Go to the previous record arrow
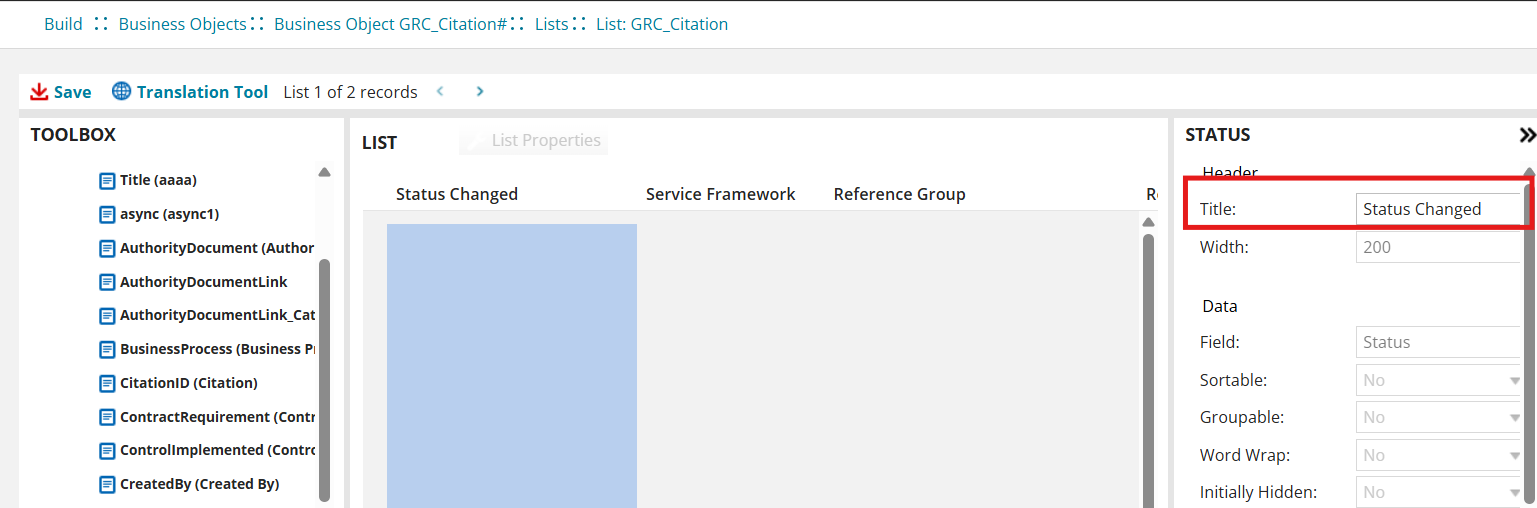The image size is (1537, 508). tap(440, 92)
